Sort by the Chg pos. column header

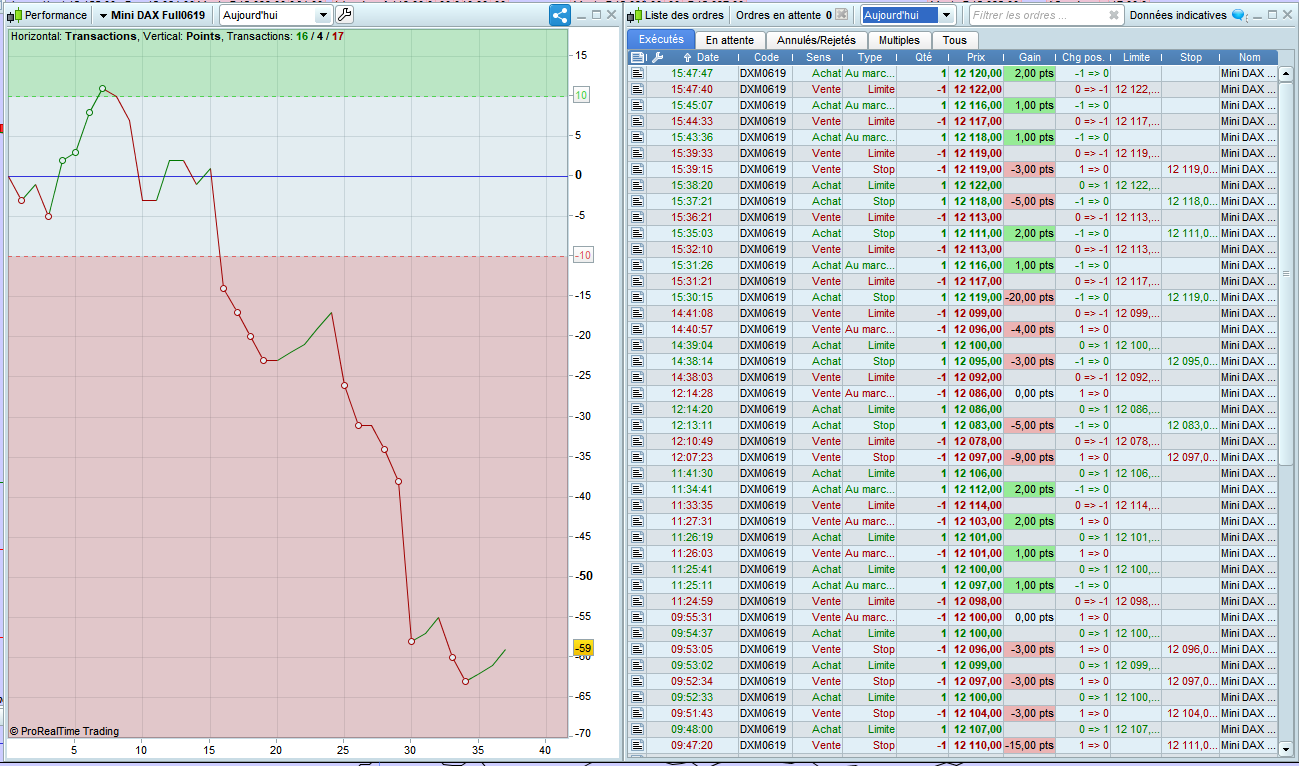(x=1083, y=58)
